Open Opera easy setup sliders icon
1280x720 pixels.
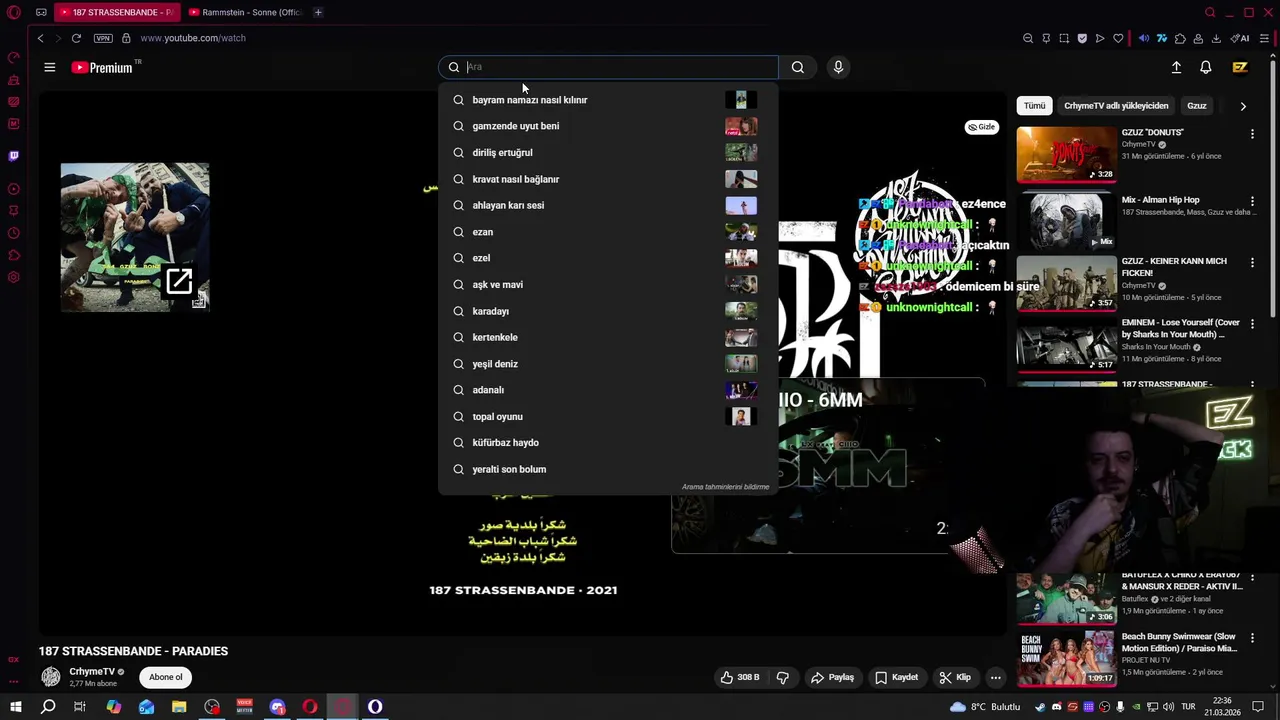[x=1264, y=38]
